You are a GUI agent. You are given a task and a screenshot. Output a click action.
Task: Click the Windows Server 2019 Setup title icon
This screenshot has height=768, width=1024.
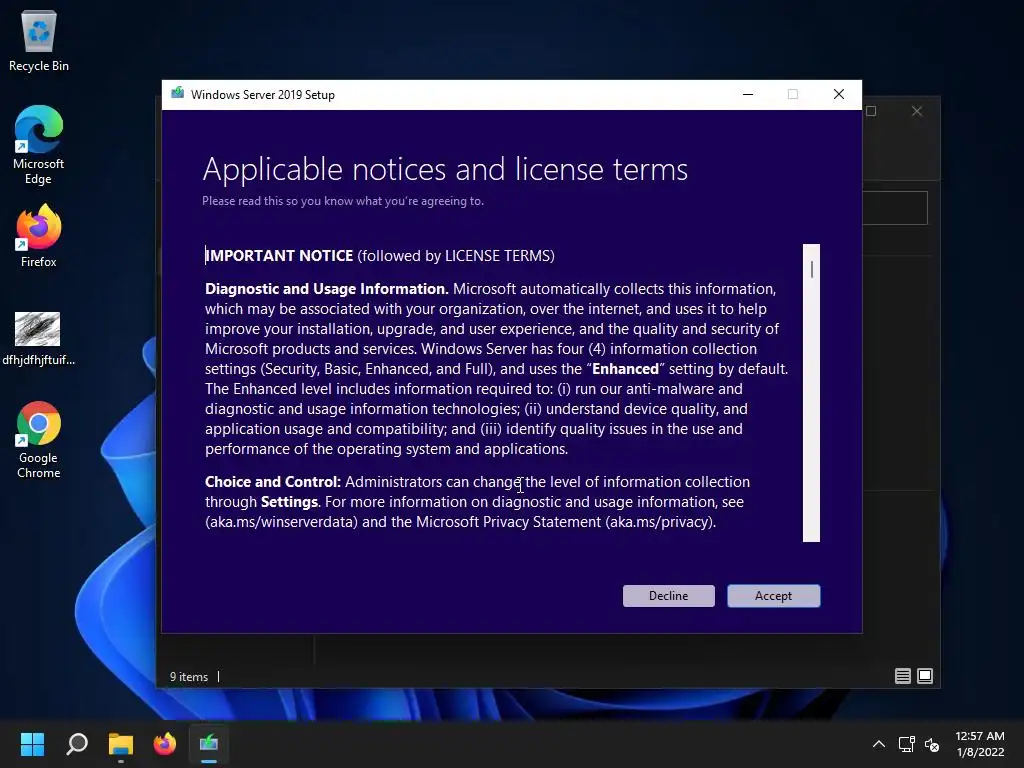178,94
